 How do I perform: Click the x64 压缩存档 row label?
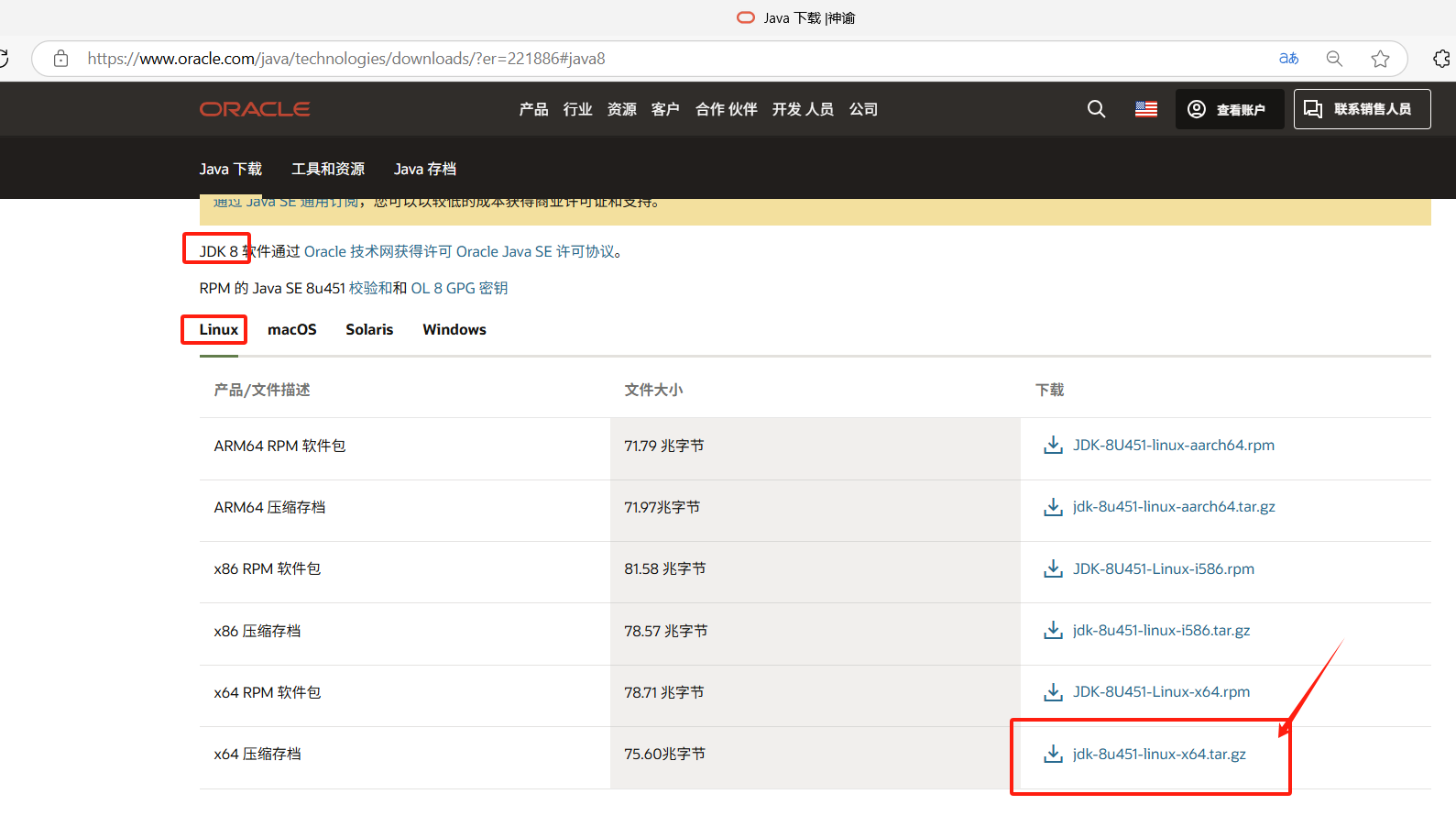point(257,755)
